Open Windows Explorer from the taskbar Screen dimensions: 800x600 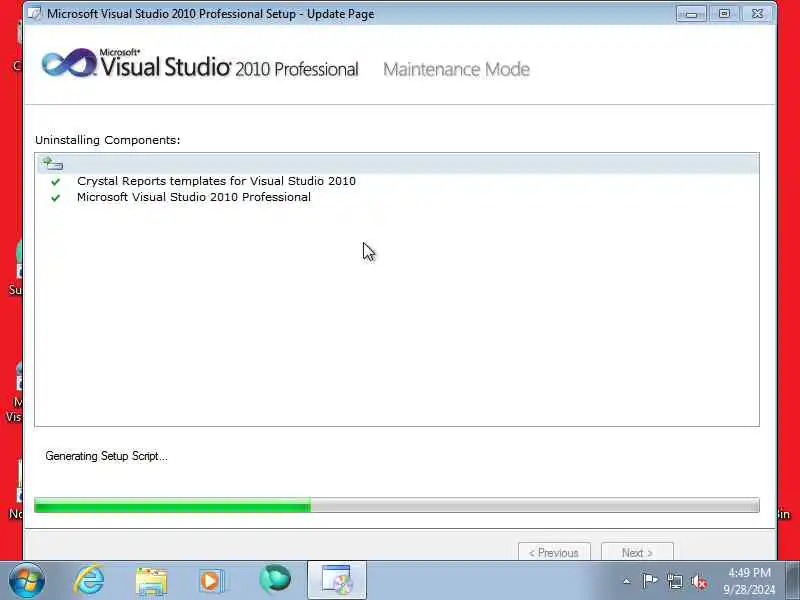click(x=151, y=581)
